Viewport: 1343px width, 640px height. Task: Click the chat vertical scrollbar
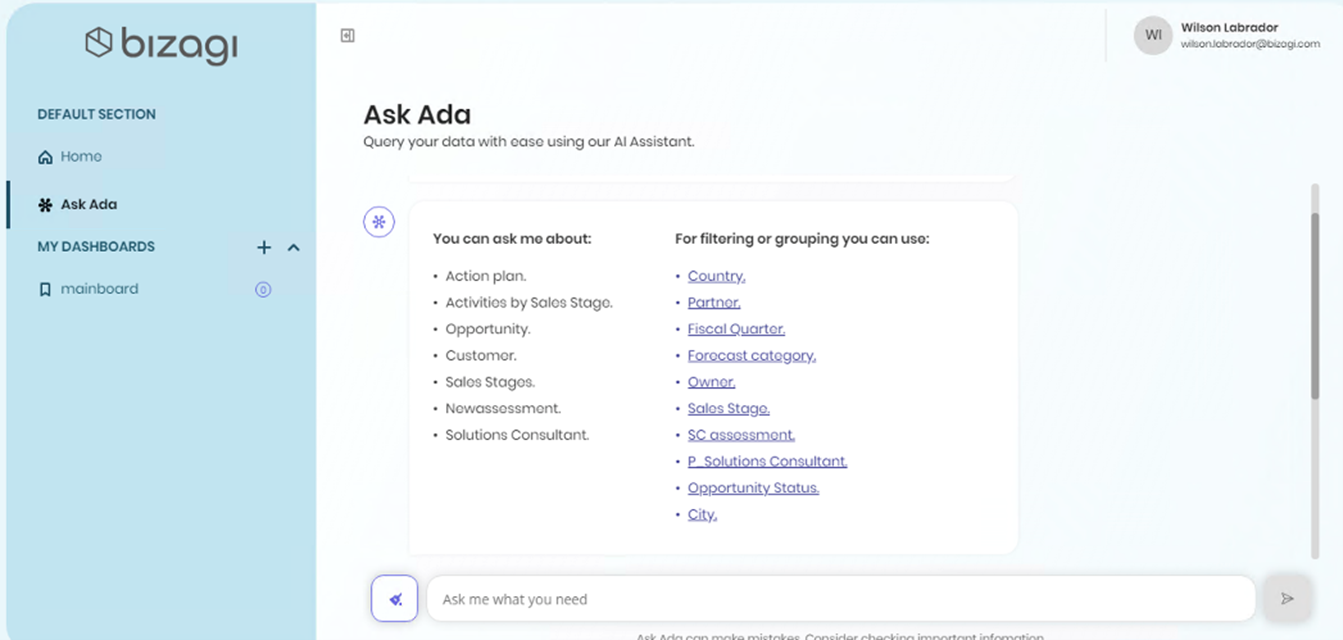pyautogui.click(x=1315, y=305)
